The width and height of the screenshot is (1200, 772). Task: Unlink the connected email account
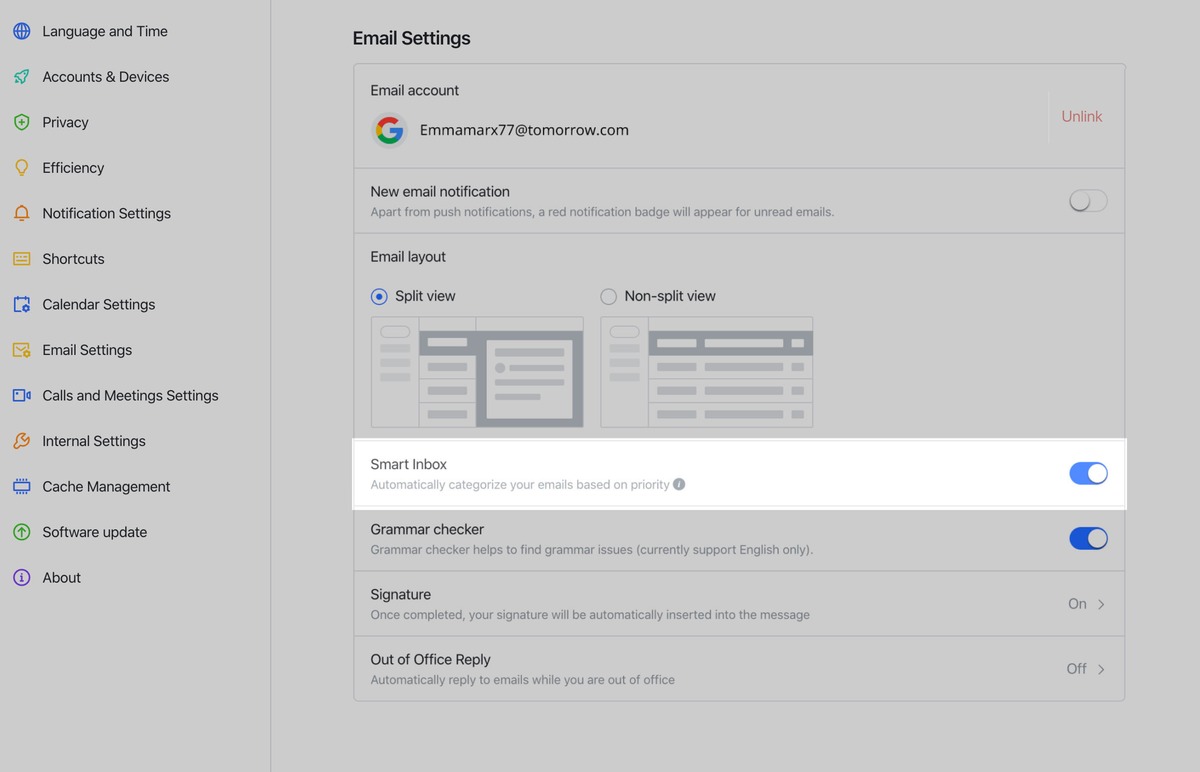pos(1081,117)
